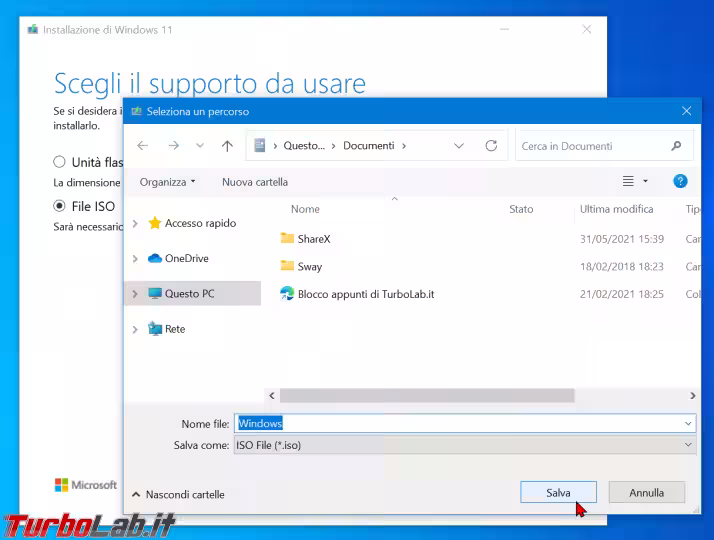Image resolution: width=714 pixels, height=540 pixels.
Task: Click the address bar location icon
Action: point(260,146)
